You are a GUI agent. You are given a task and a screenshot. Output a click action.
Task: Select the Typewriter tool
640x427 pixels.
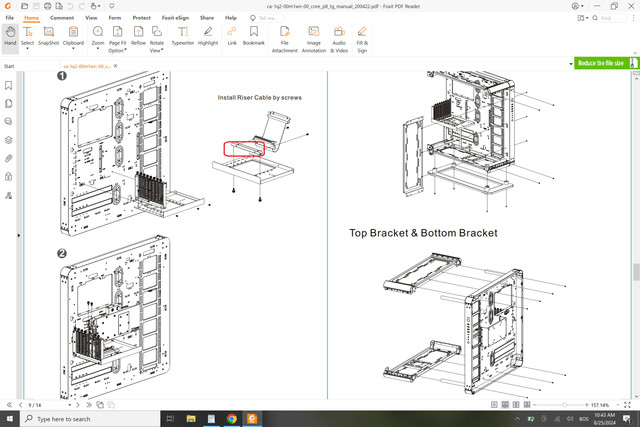pyautogui.click(x=182, y=36)
